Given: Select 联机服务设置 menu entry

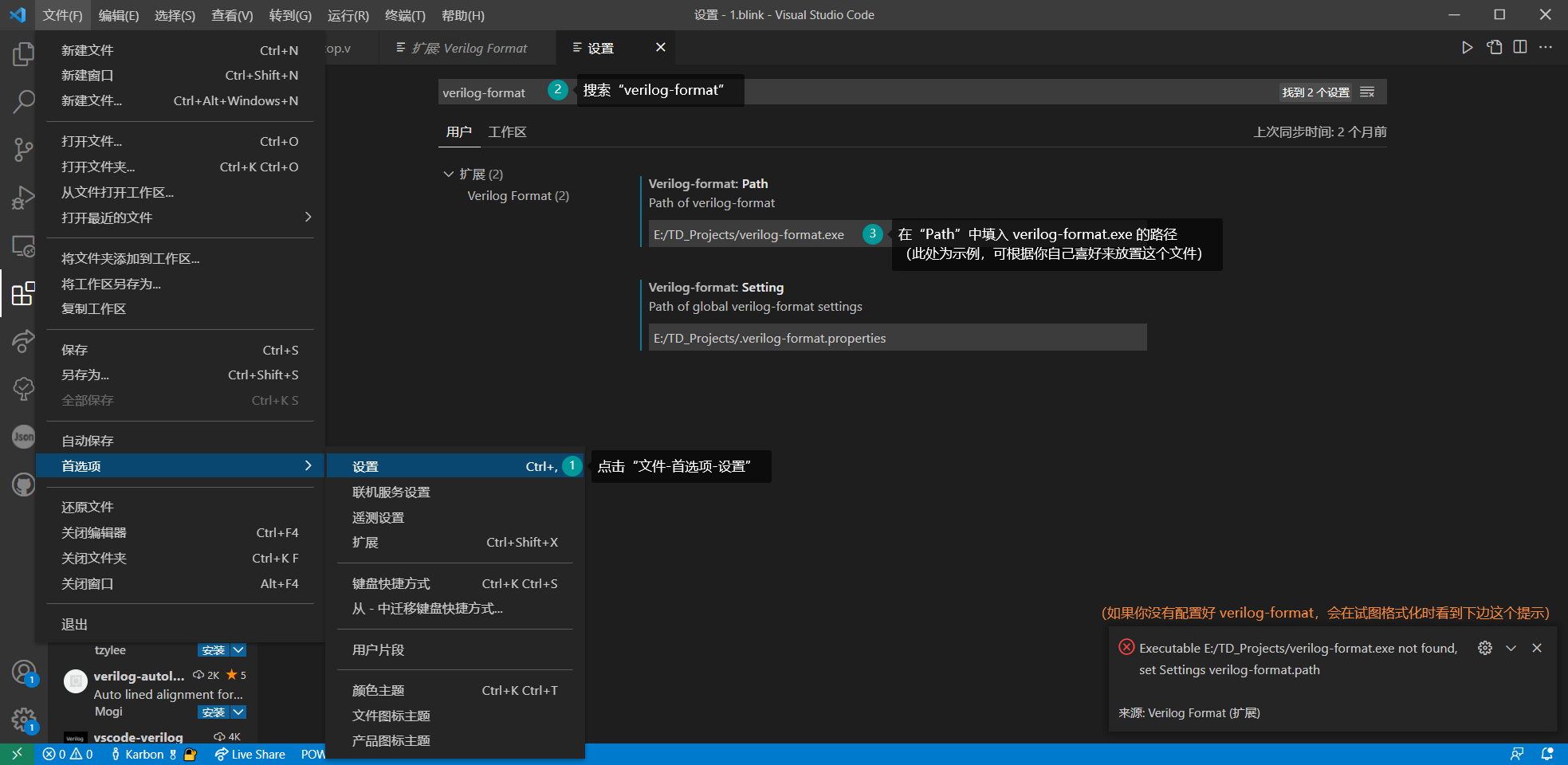Looking at the screenshot, I should (x=455, y=492).
